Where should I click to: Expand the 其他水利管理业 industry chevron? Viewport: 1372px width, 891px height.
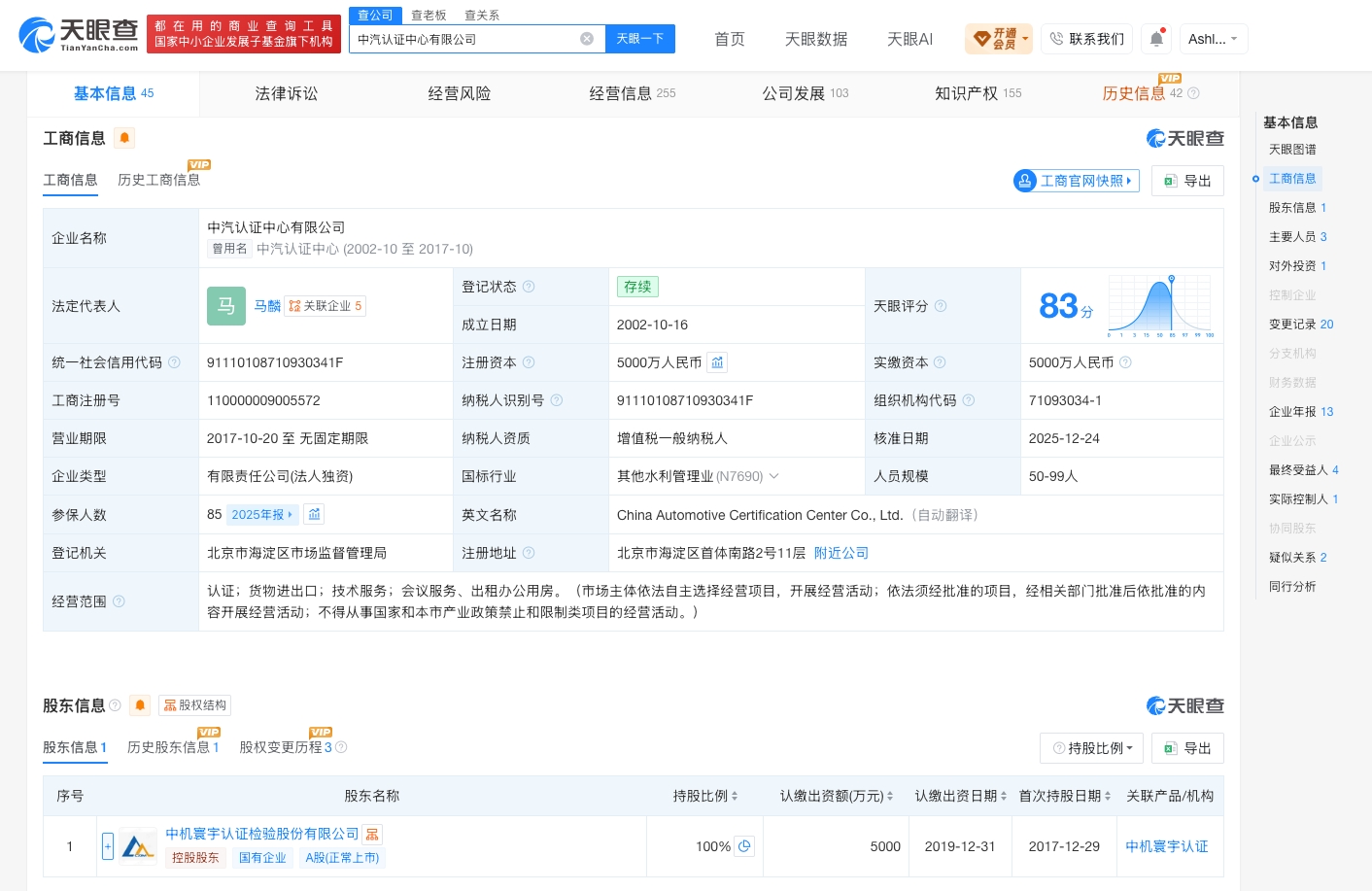click(x=774, y=476)
